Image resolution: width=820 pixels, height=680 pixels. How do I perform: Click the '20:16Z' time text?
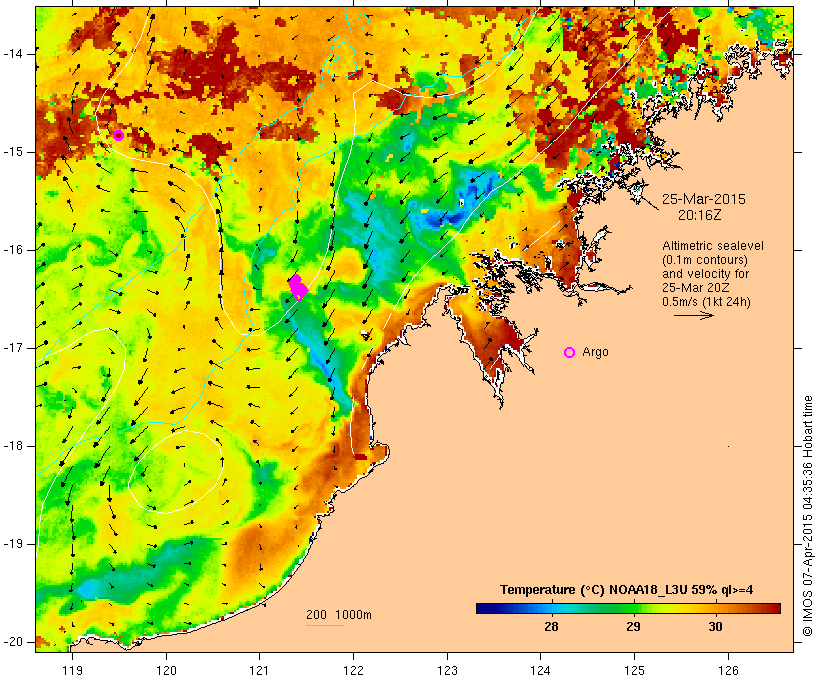(700, 215)
